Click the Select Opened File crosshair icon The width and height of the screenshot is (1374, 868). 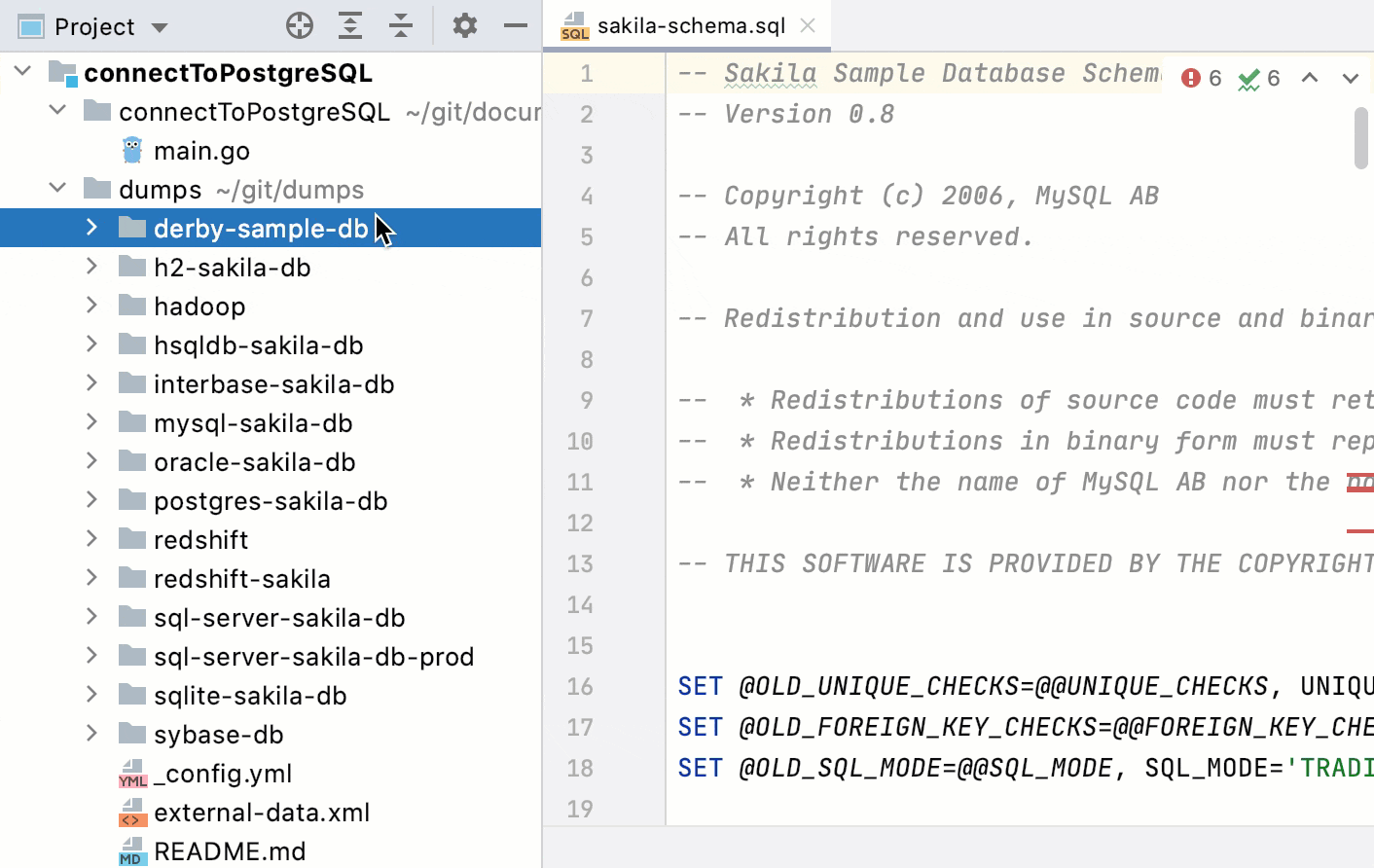click(x=299, y=25)
